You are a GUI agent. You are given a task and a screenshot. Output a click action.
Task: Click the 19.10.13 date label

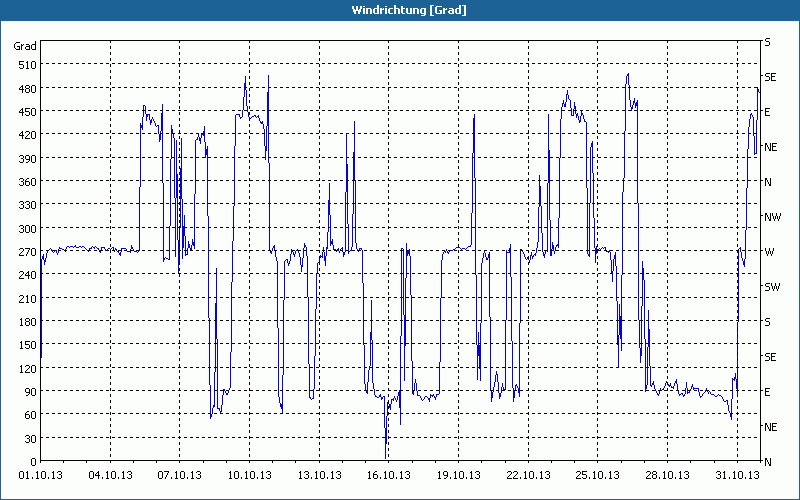(x=458, y=475)
